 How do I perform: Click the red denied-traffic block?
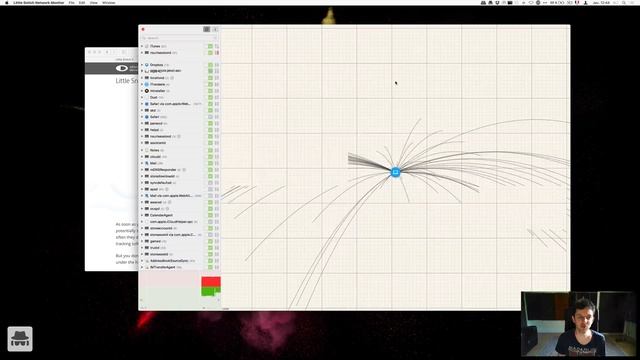tap(211, 281)
